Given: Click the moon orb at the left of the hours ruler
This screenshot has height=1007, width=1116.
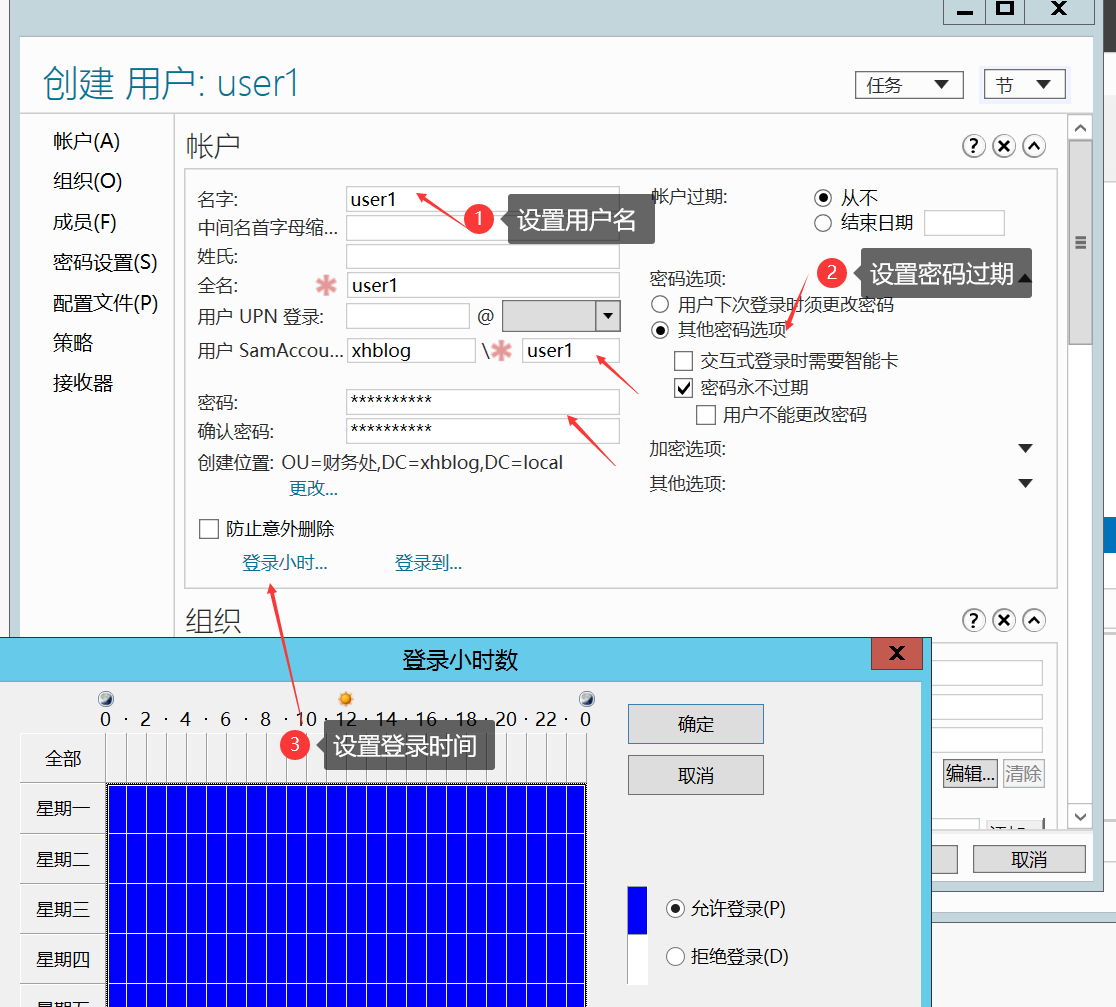Looking at the screenshot, I should [x=105, y=698].
